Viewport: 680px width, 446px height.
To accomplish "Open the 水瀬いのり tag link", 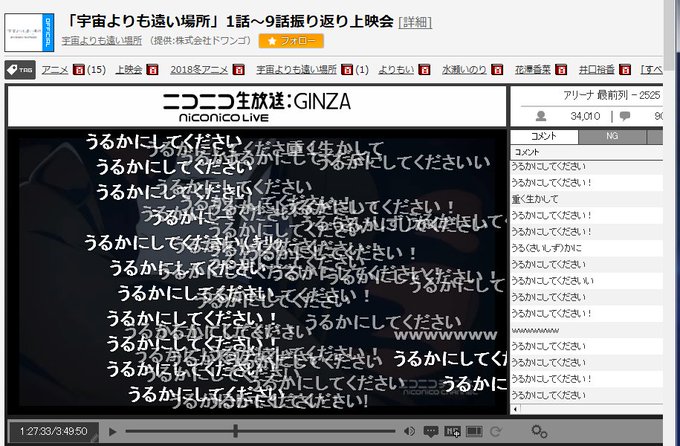I will click(464, 69).
